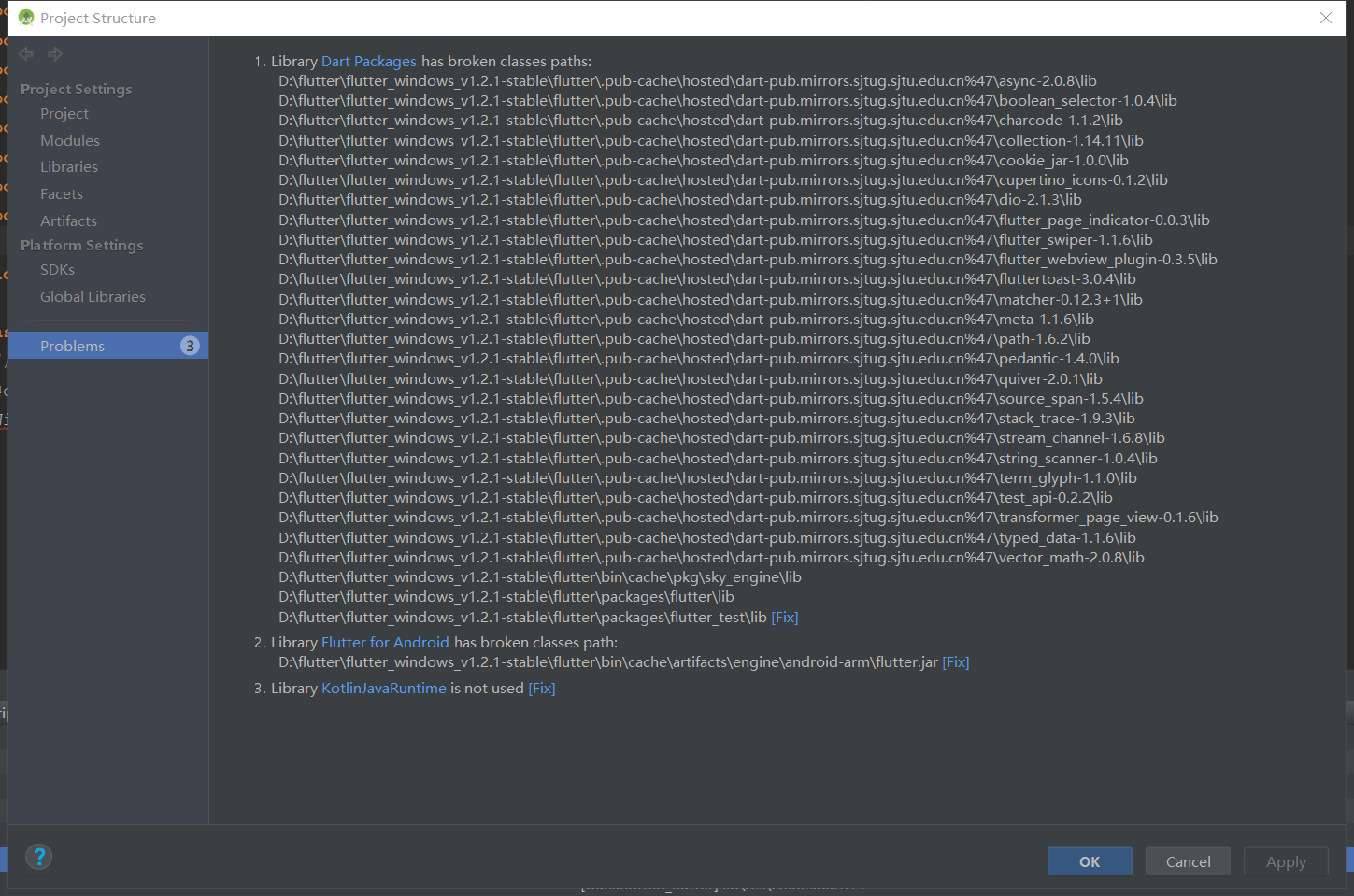The width and height of the screenshot is (1354, 896).
Task: Open the Flutter for Android library link
Action: [x=385, y=642]
